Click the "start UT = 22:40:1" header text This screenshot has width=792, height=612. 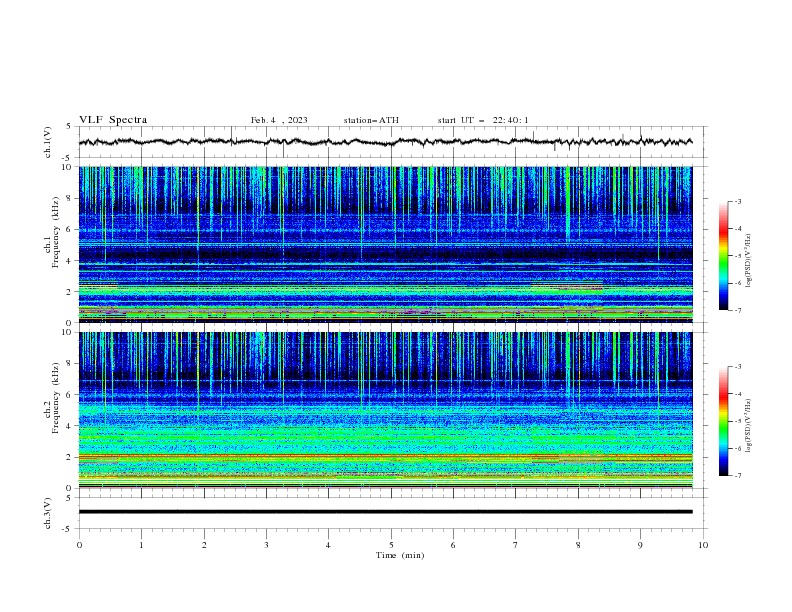[x=483, y=120]
